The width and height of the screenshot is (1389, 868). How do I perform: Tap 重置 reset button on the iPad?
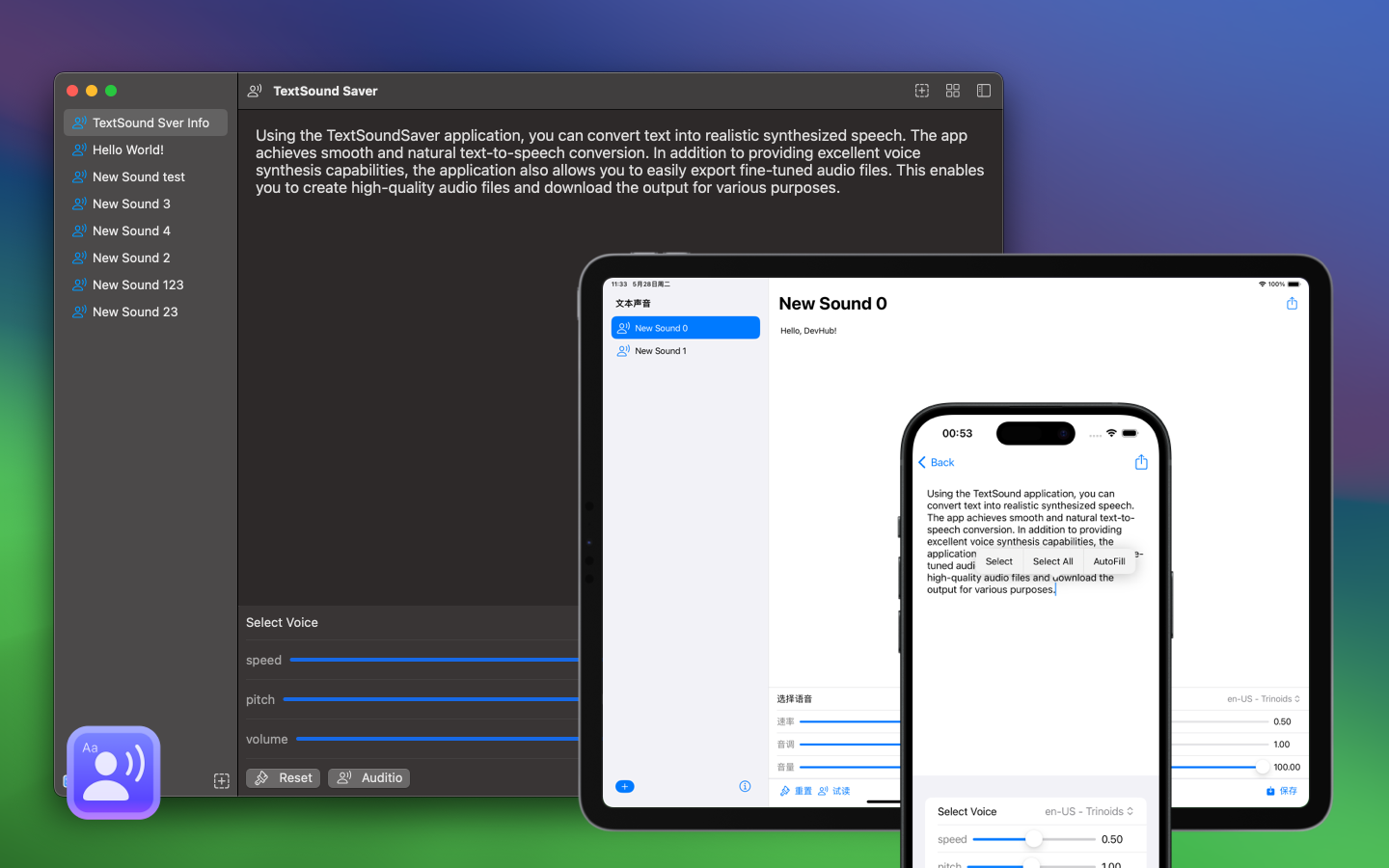click(x=796, y=791)
